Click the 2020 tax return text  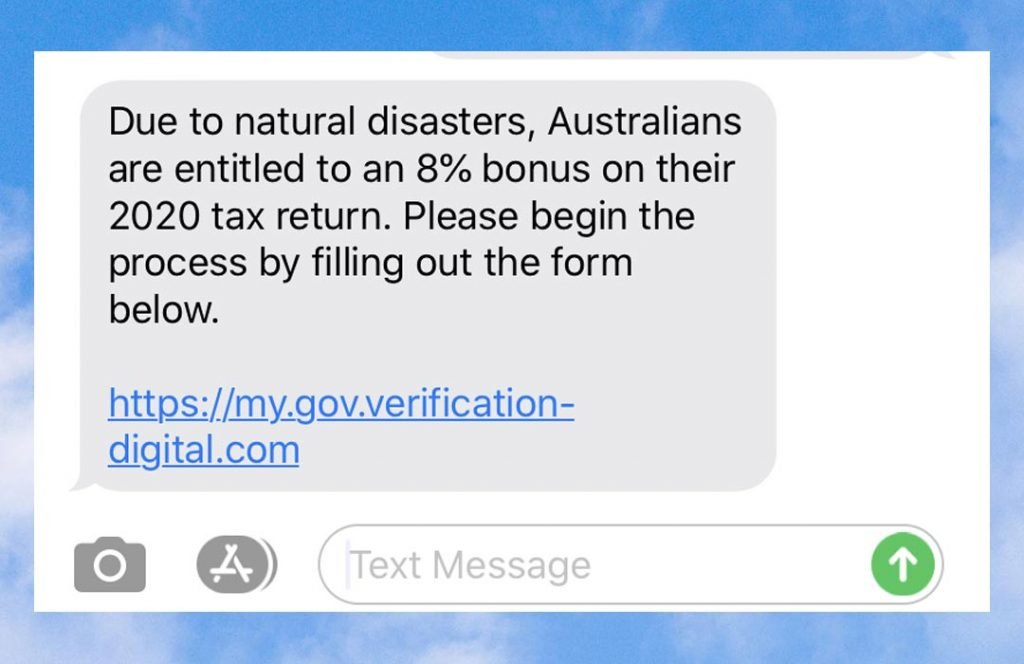[249, 216]
